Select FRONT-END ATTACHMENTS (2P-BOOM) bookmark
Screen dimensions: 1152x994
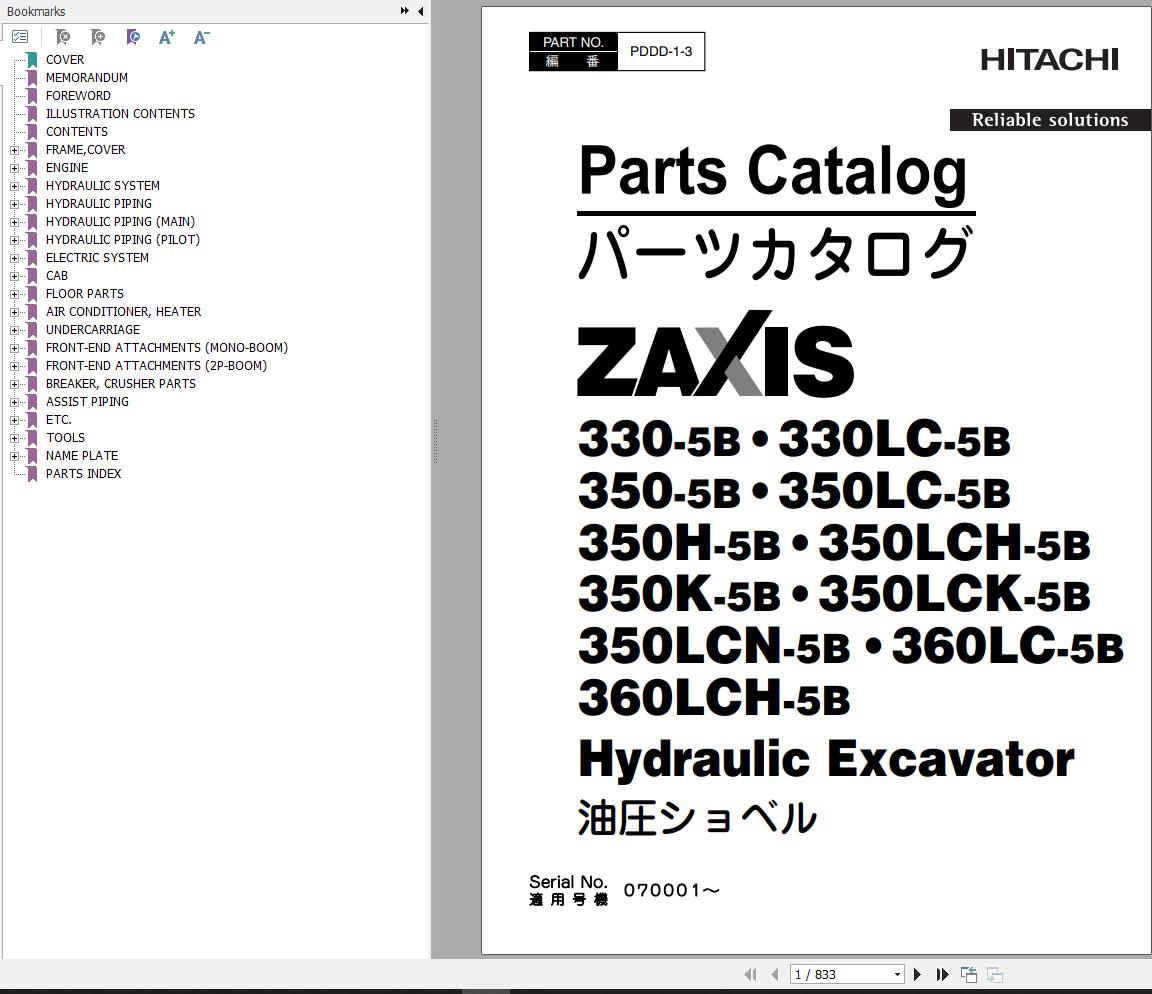click(x=156, y=366)
